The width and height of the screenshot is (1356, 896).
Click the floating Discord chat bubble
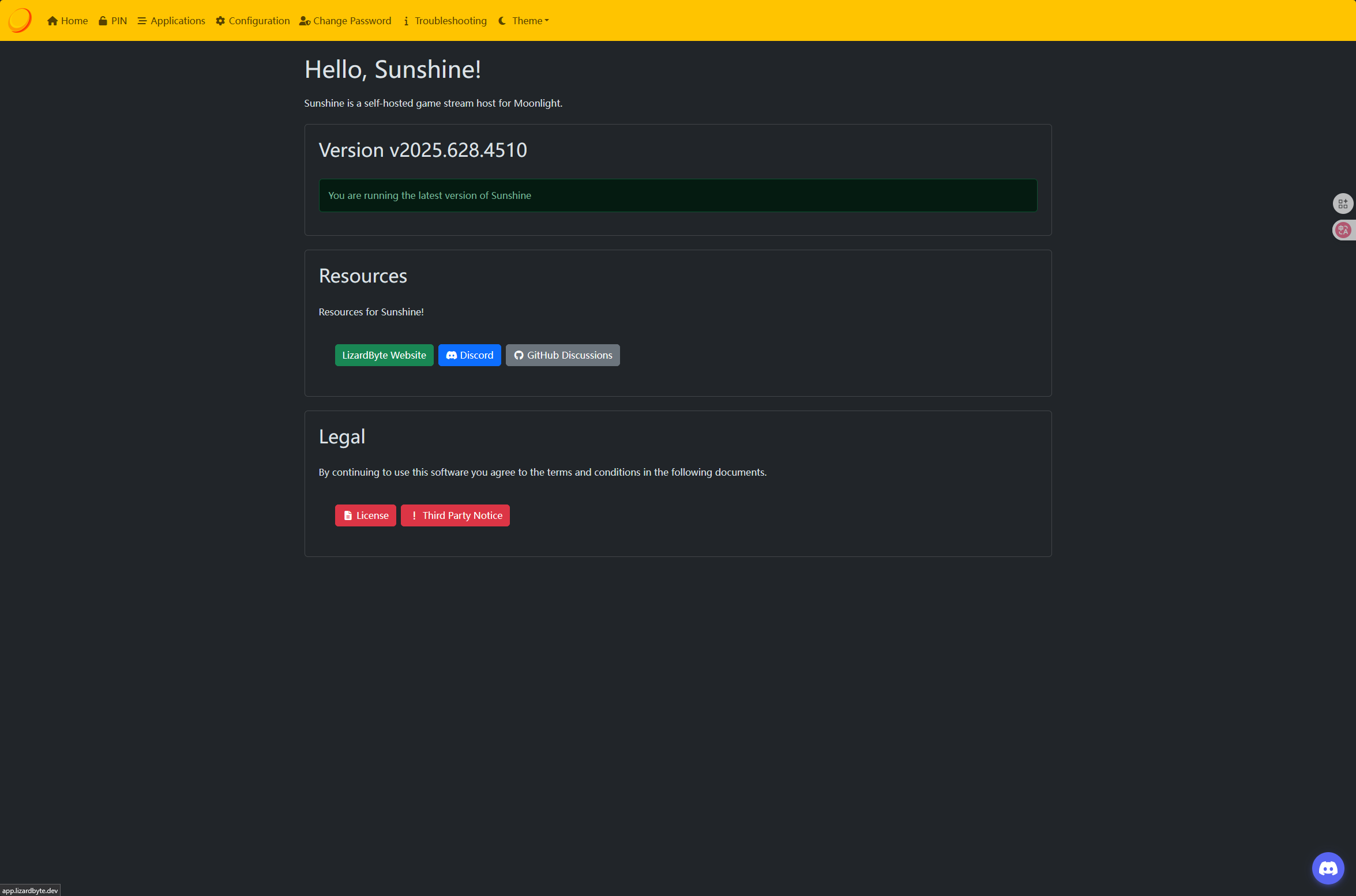point(1328,868)
